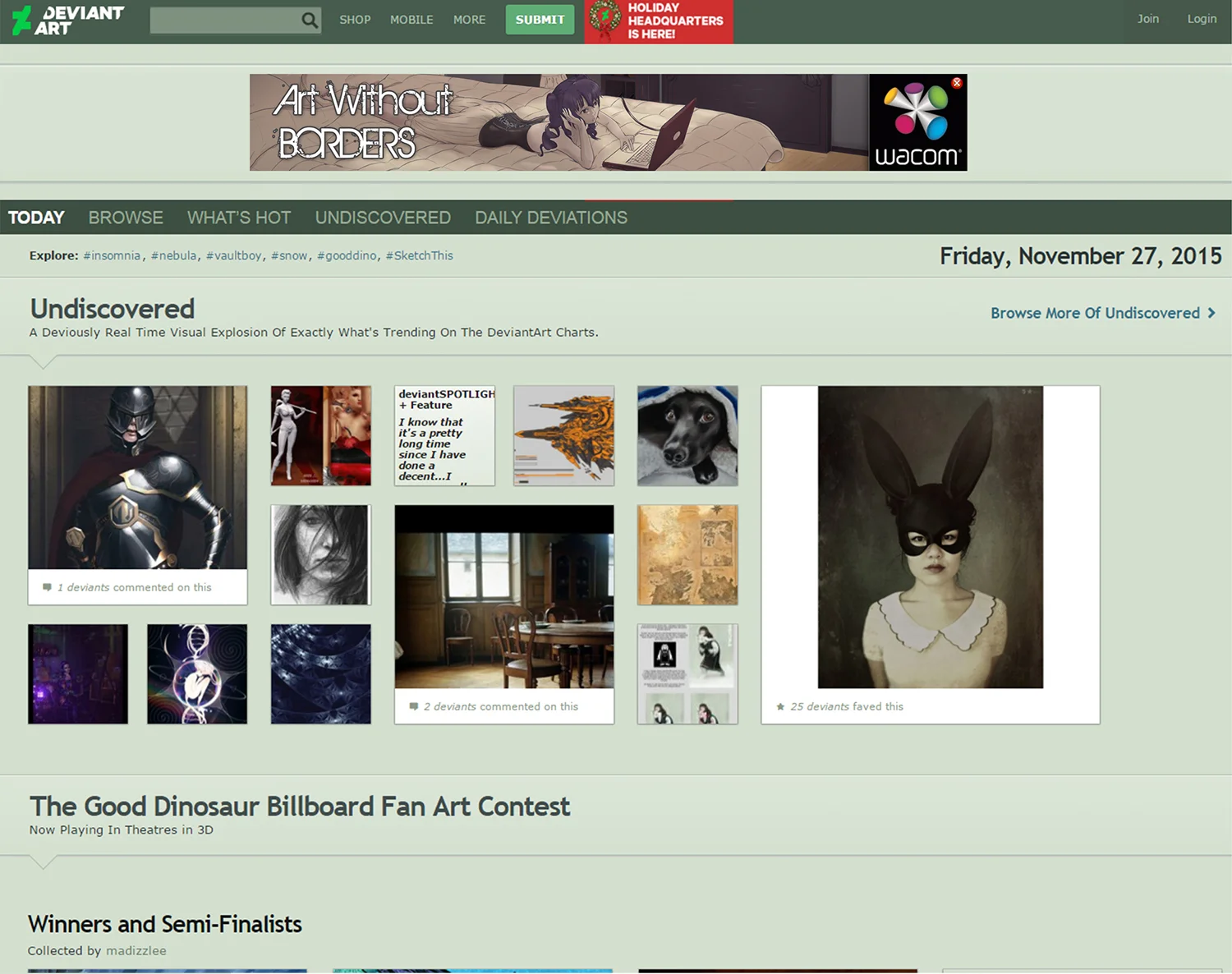Expand Browse More Of Undiscovered chevron
This screenshot has height=974, width=1232.
click(x=1211, y=313)
